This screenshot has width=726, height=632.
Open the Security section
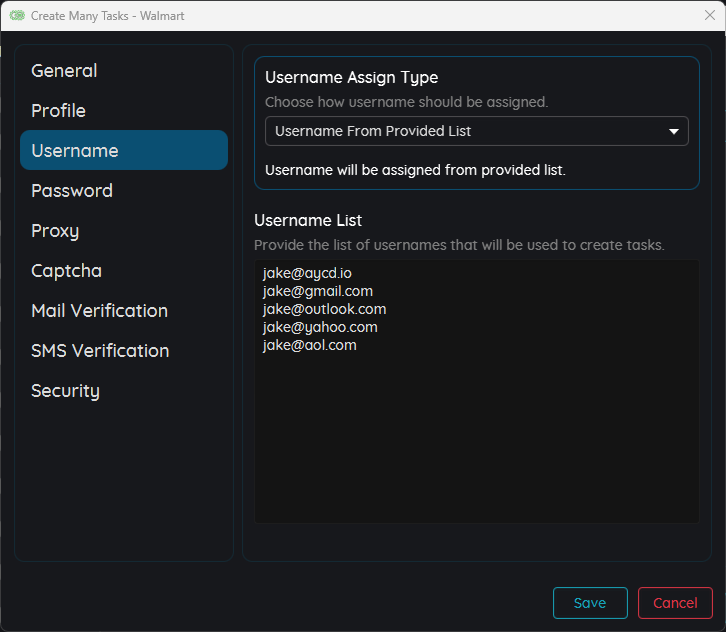coord(65,391)
